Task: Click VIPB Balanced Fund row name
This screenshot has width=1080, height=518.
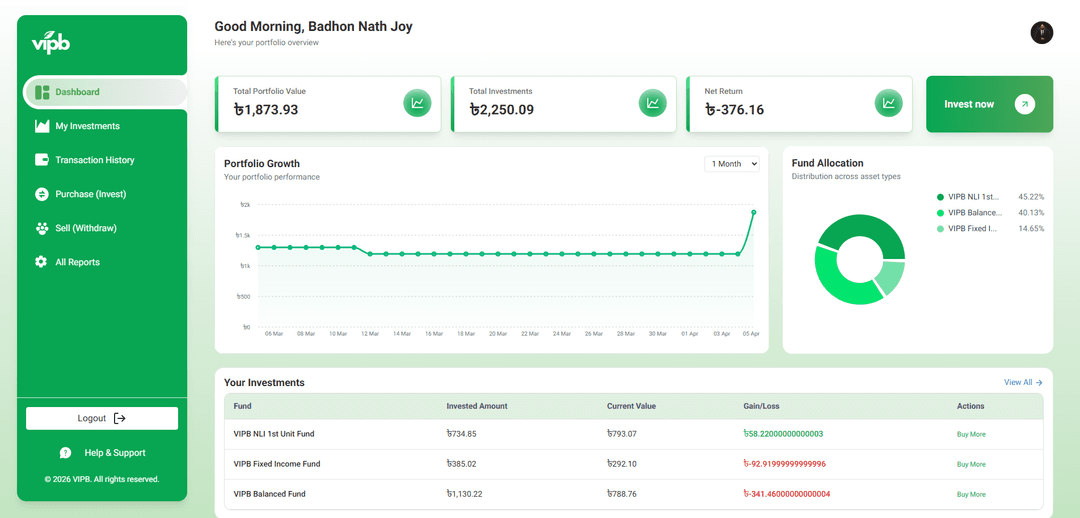Action: pyautogui.click(x=270, y=494)
